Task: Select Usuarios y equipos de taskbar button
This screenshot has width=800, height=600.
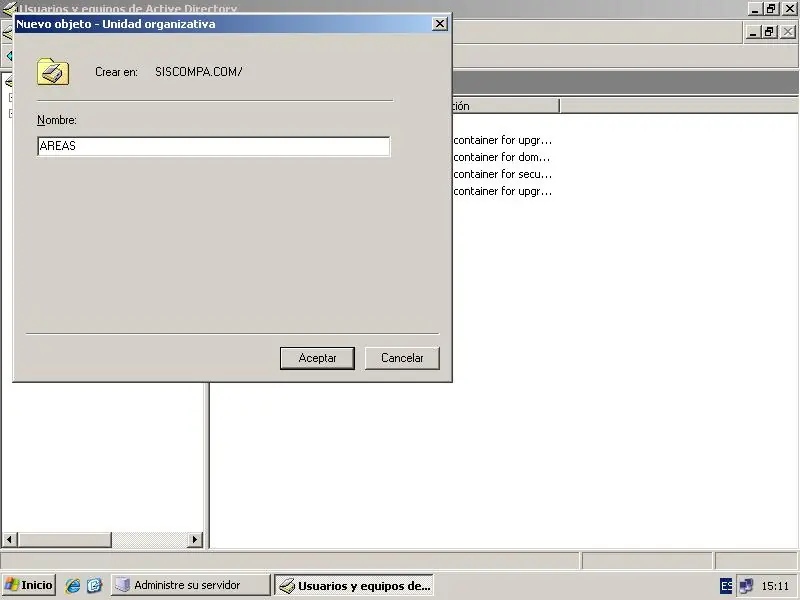Action: click(354, 585)
